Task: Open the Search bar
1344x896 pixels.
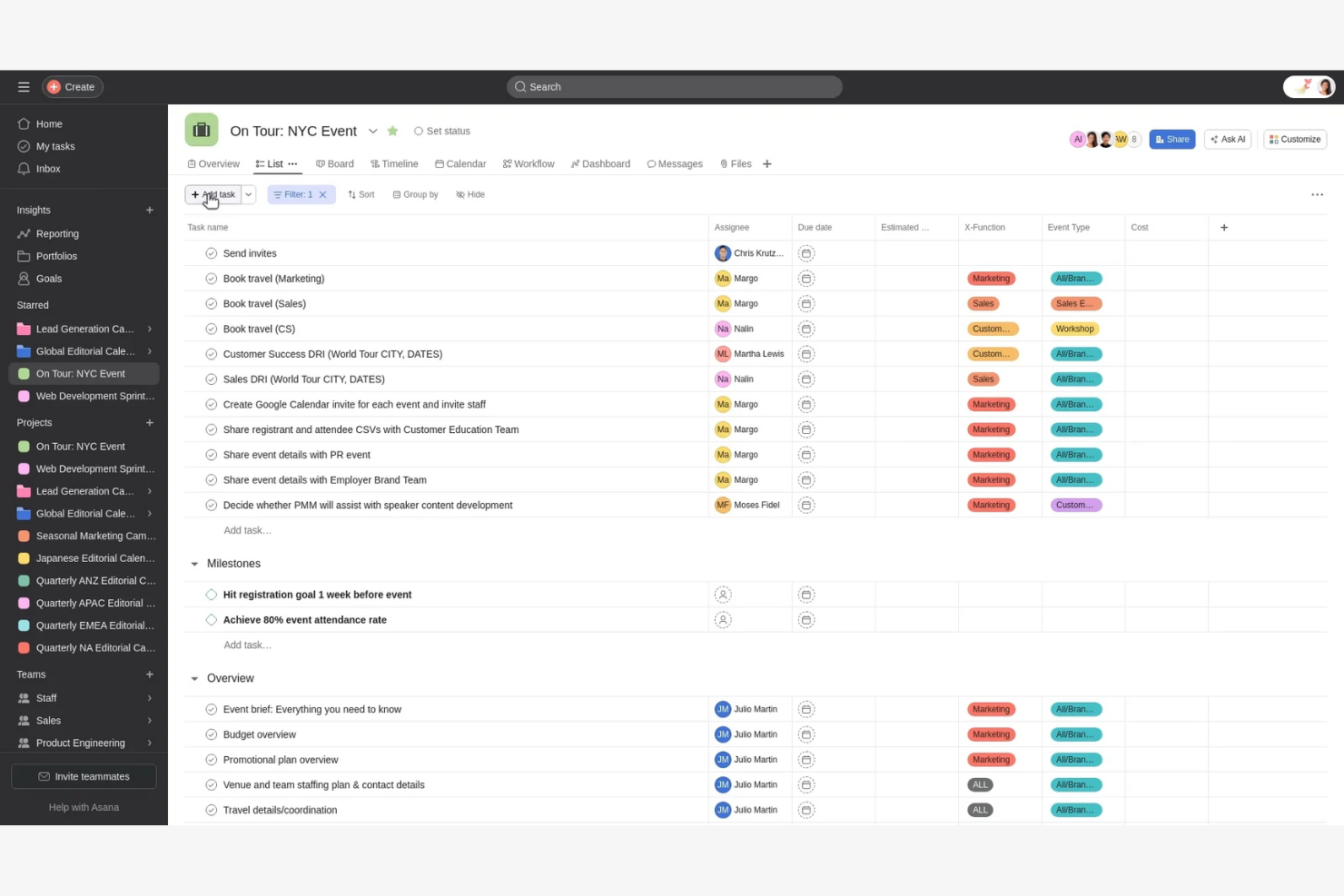Action: 673,86
